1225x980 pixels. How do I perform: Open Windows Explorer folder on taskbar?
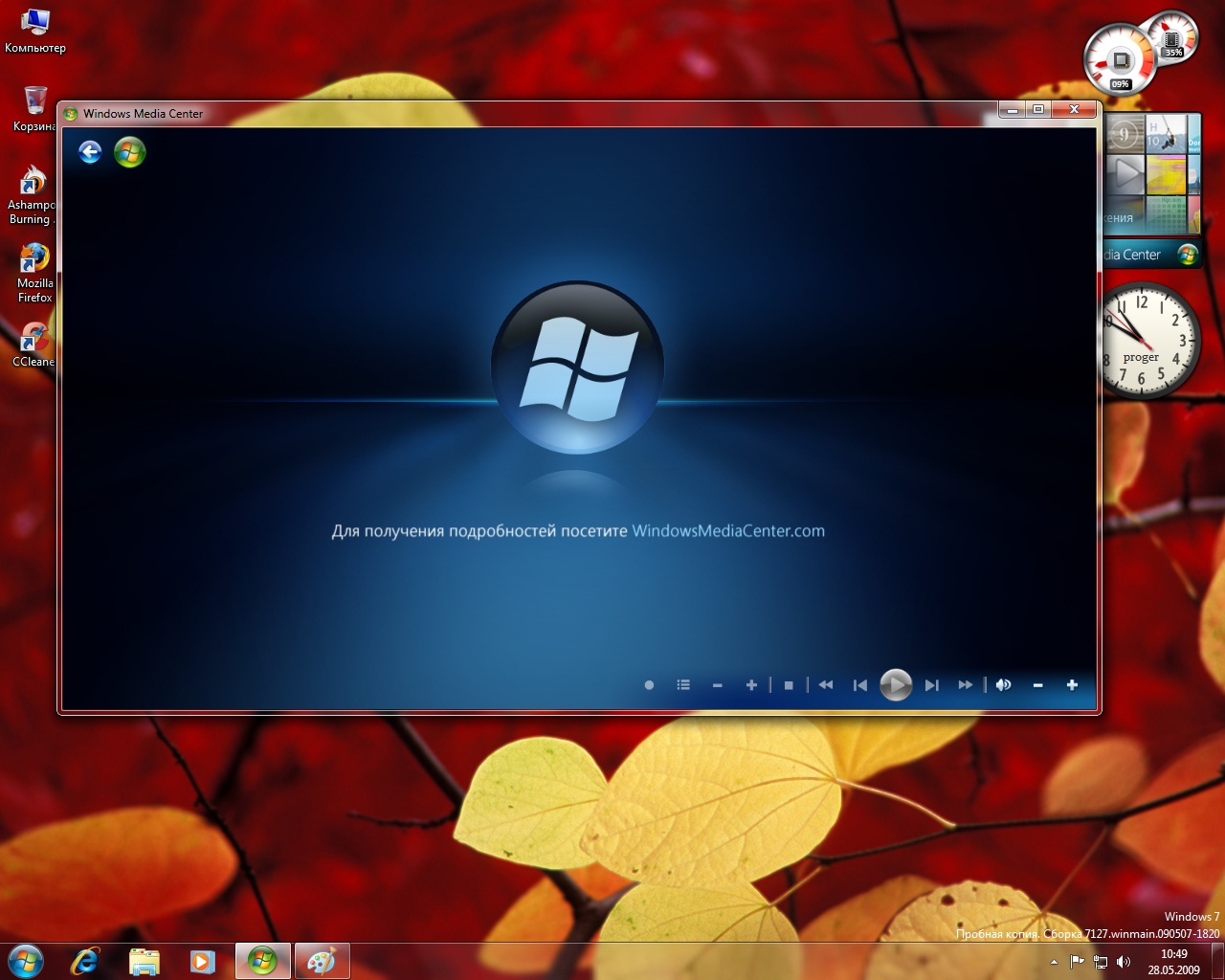point(144,961)
